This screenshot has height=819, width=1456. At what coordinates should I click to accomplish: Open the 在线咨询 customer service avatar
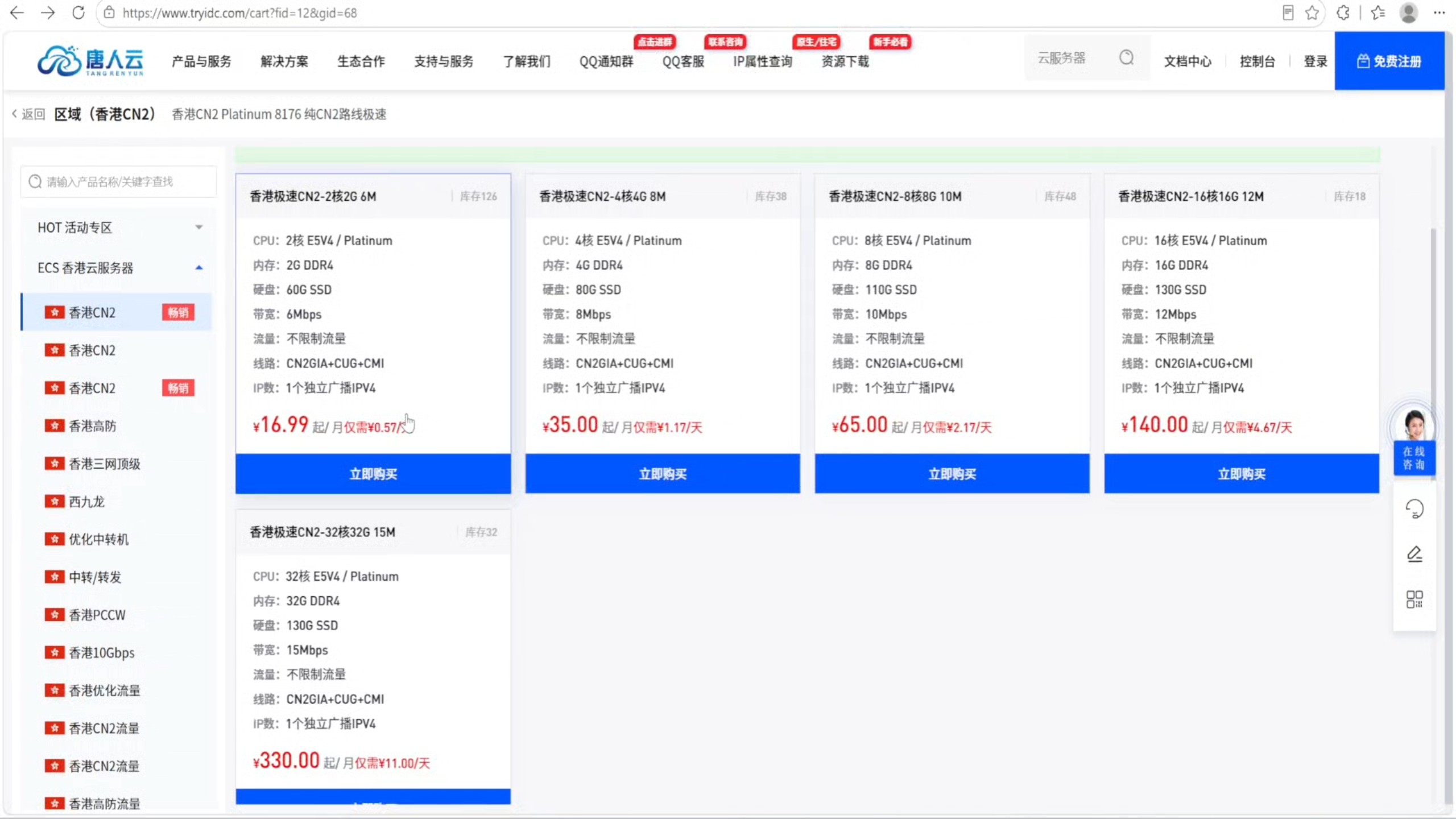1414,437
